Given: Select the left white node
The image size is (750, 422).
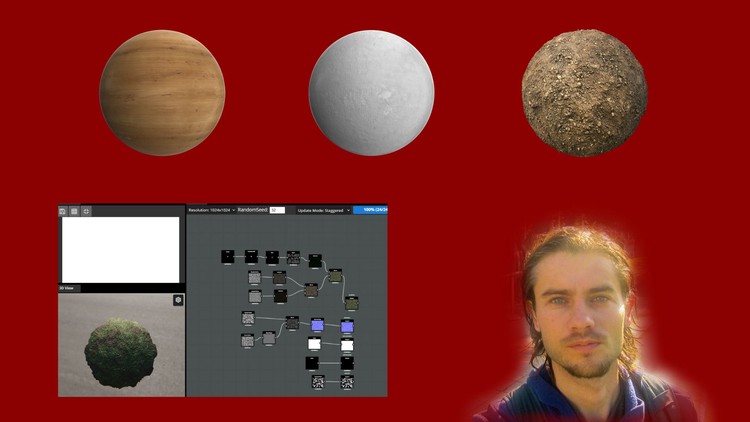Looking at the screenshot, I should [314, 344].
